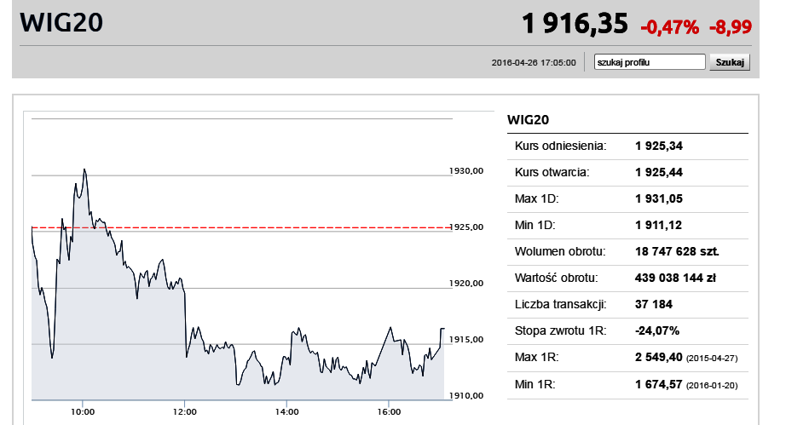Click the index value 1 916,35
The width and height of the screenshot is (786, 425).
574,24
